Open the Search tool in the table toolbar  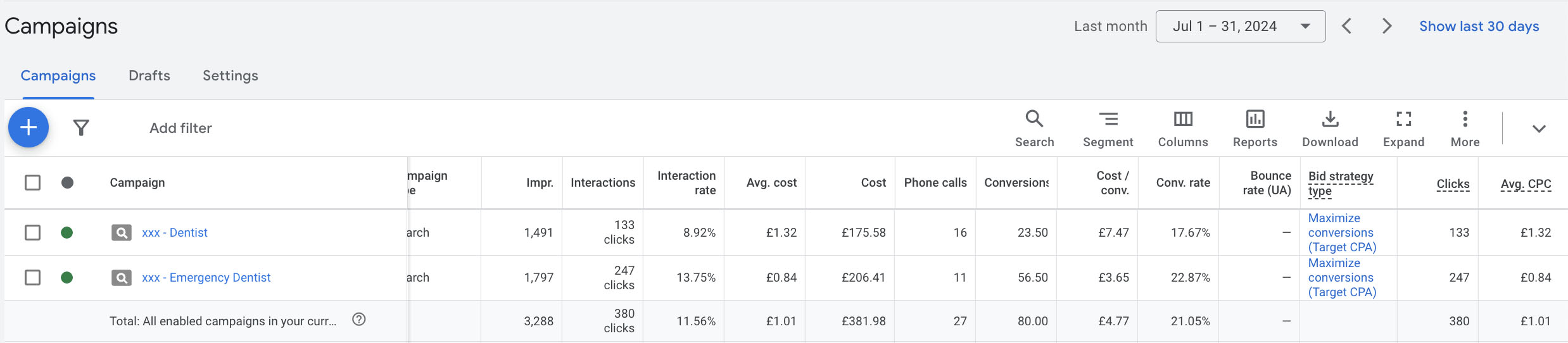pyautogui.click(x=1034, y=128)
